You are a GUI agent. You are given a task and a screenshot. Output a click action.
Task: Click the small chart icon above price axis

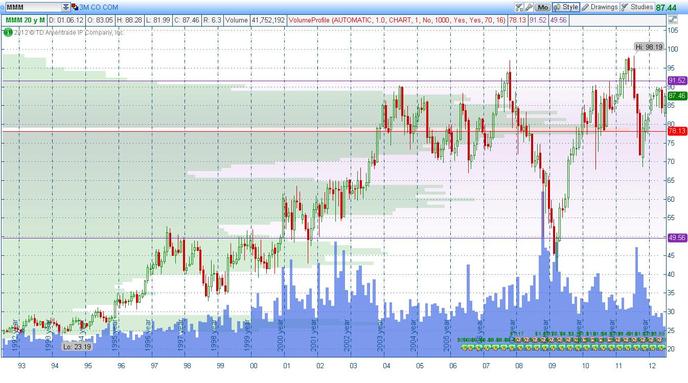673,19
